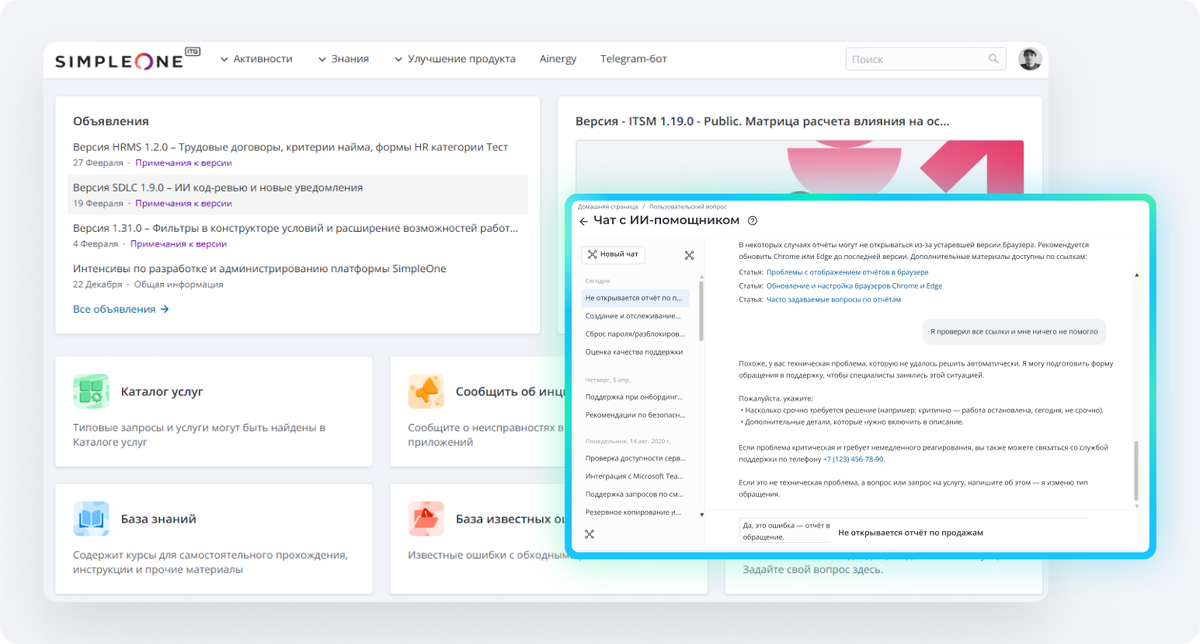This screenshot has height=644, width=1200.
Task: Click the search magnifier icon
Action: [x=994, y=59]
